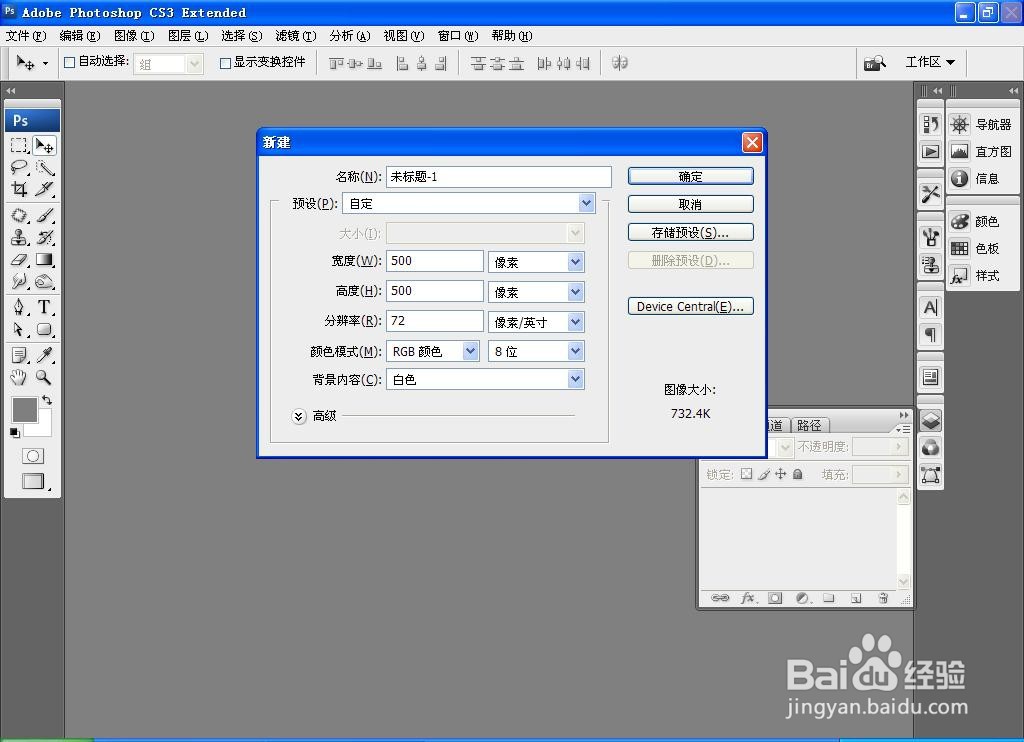The width and height of the screenshot is (1024, 742).
Task: Select the Hand tool
Action: [19, 377]
